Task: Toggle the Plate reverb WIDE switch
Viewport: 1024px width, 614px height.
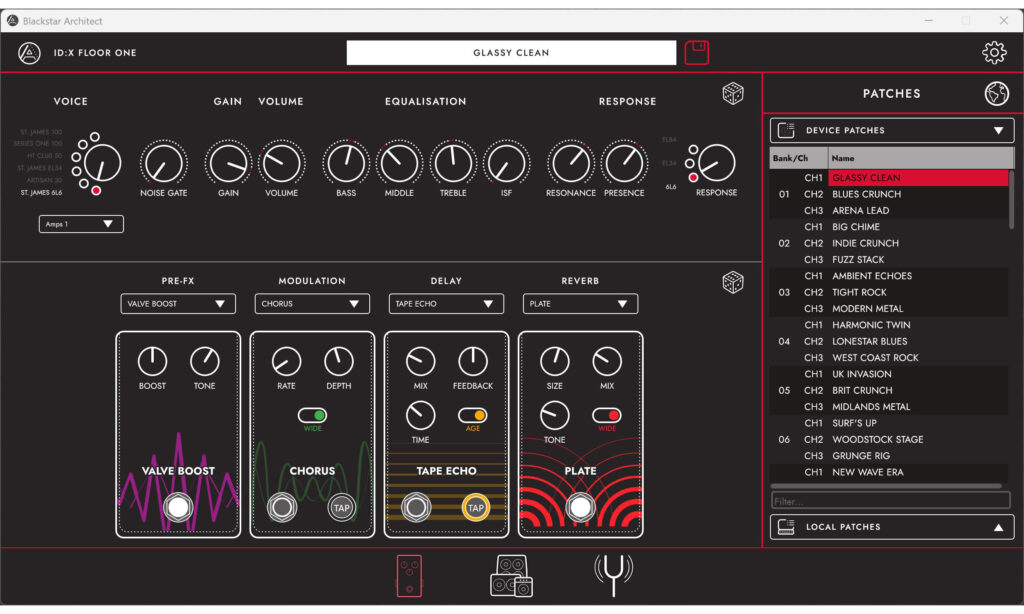Action: pos(606,415)
